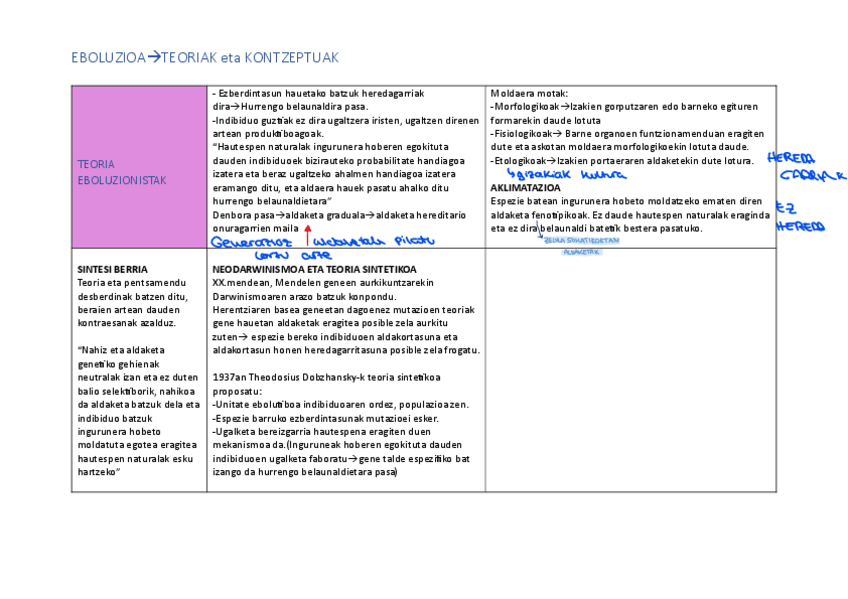Select the line '- Ezberdintasun hauetako batzuk heredagarriak'

(319, 94)
